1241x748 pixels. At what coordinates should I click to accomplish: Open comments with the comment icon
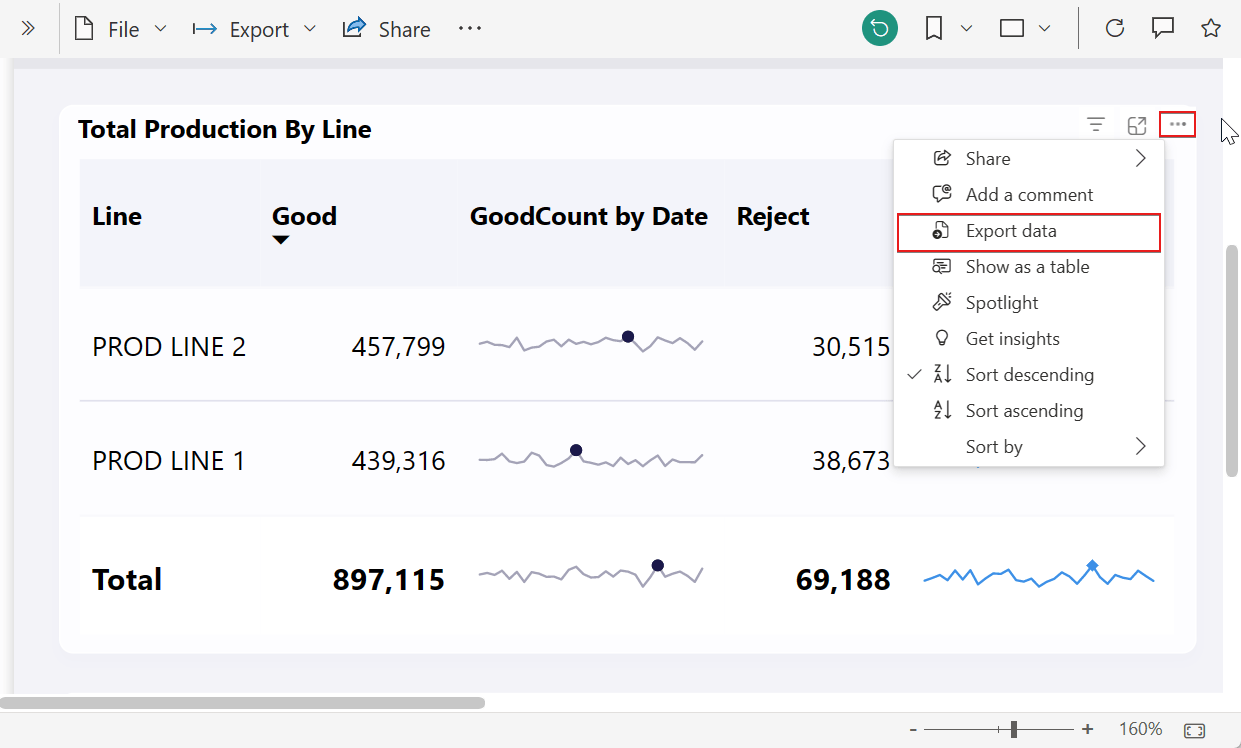(1162, 28)
